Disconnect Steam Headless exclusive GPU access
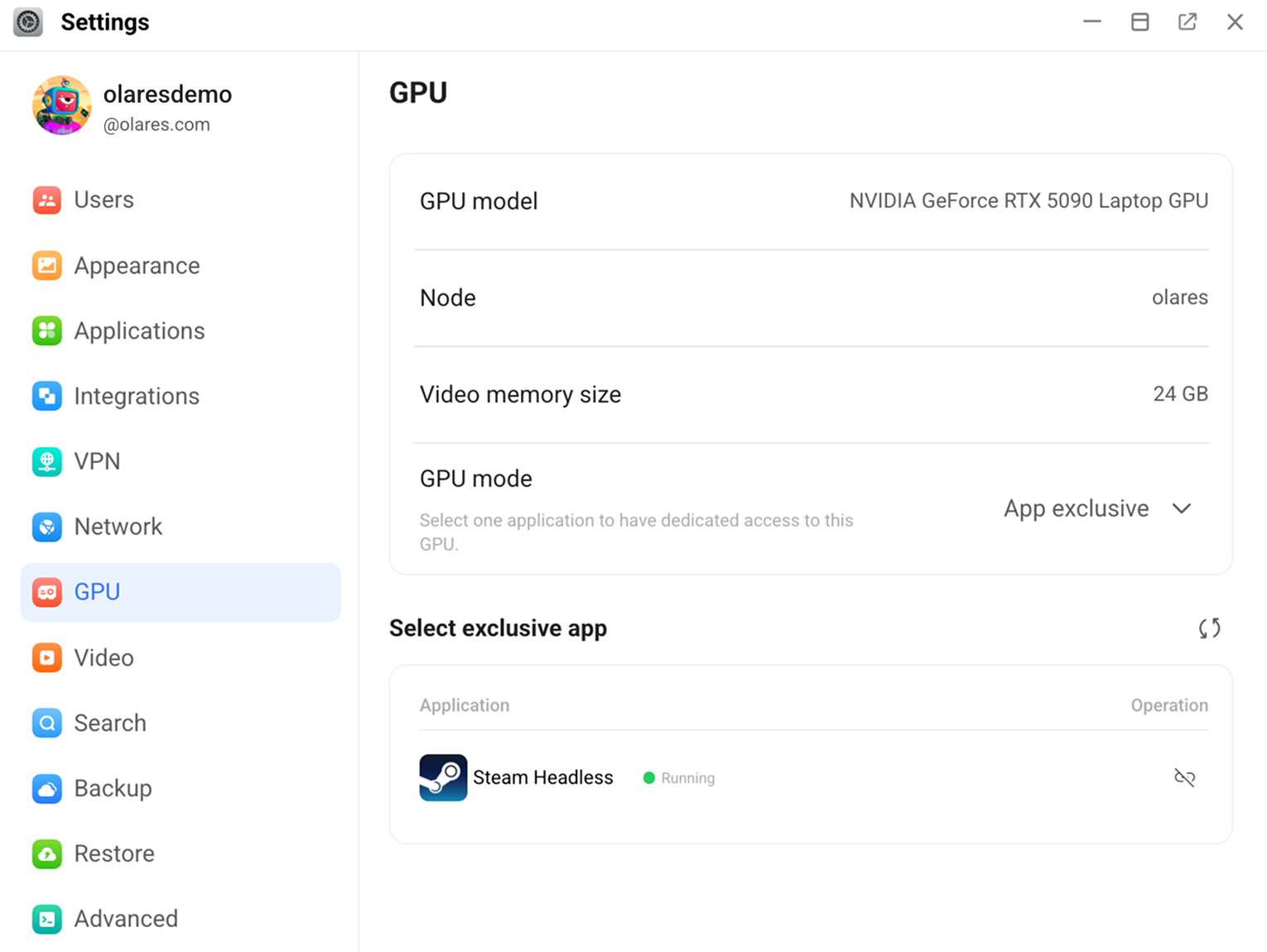Viewport: 1267px width, 952px height. pyautogui.click(x=1184, y=777)
